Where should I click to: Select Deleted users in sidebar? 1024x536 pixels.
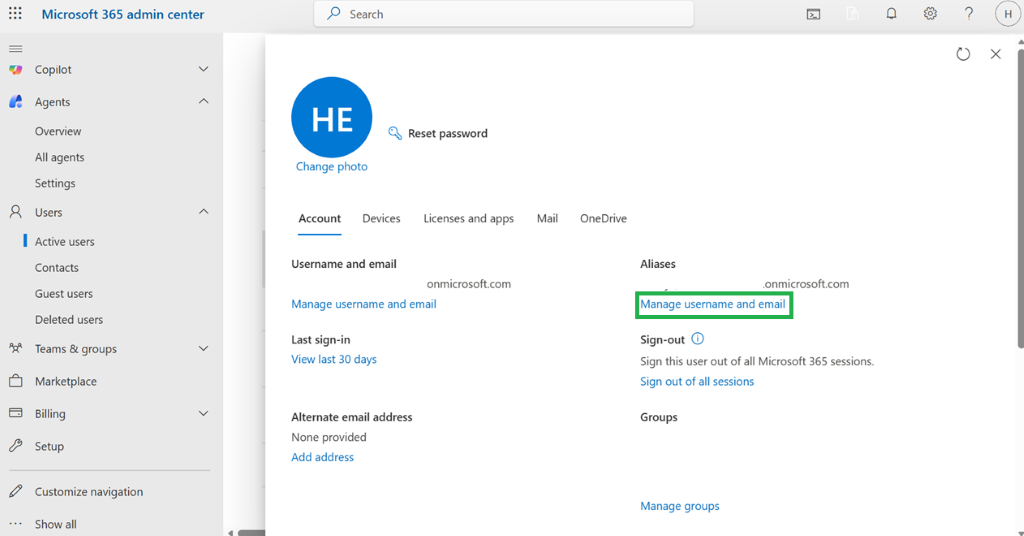point(69,320)
